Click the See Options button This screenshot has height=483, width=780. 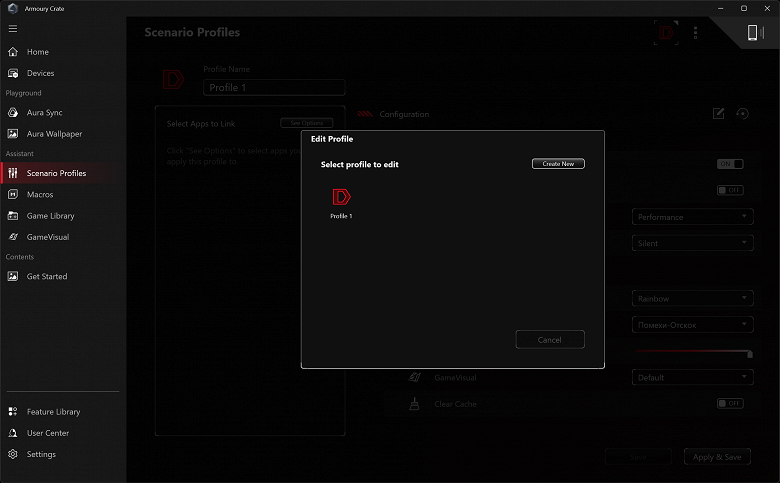pyautogui.click(x=307, y=123)
